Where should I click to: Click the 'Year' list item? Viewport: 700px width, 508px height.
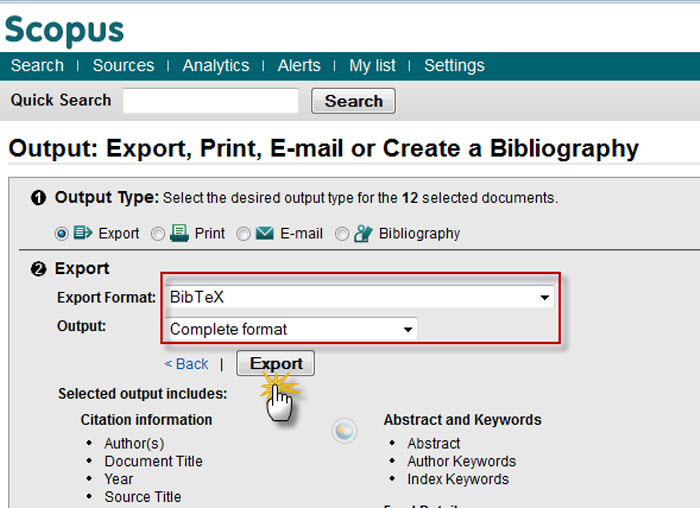(118, 479)
